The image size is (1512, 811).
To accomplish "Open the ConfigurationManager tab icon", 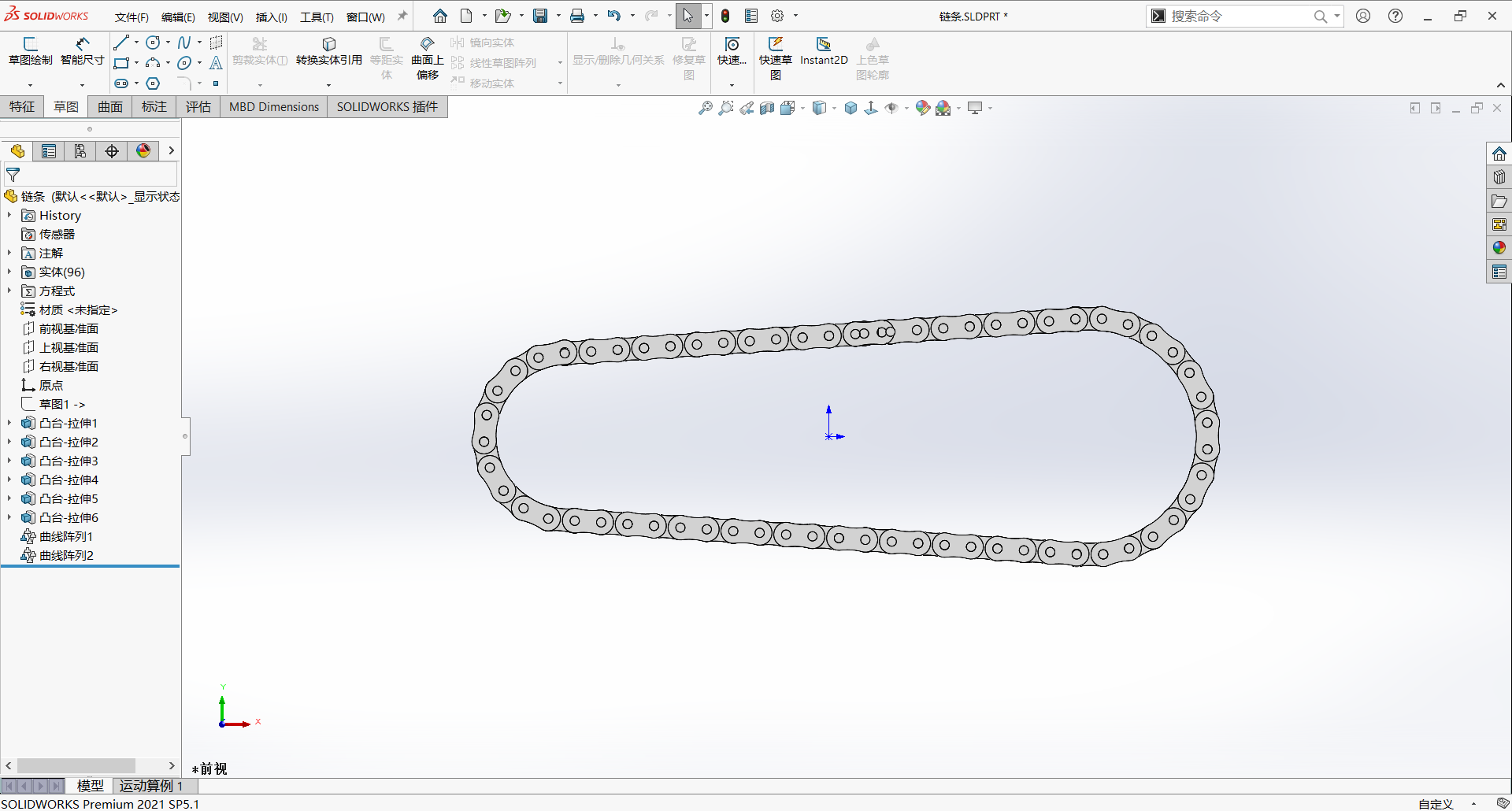I will coord(80,151).
